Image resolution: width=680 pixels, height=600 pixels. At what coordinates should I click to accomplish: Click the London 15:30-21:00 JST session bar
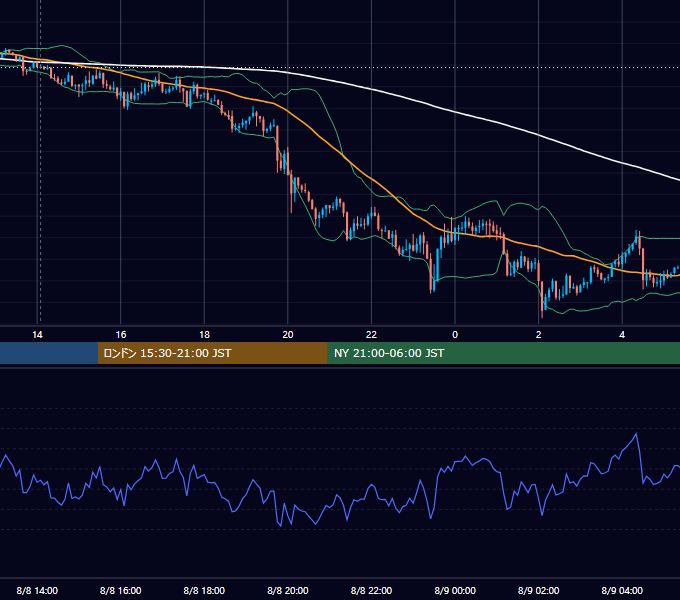click(x=212, y=353)
